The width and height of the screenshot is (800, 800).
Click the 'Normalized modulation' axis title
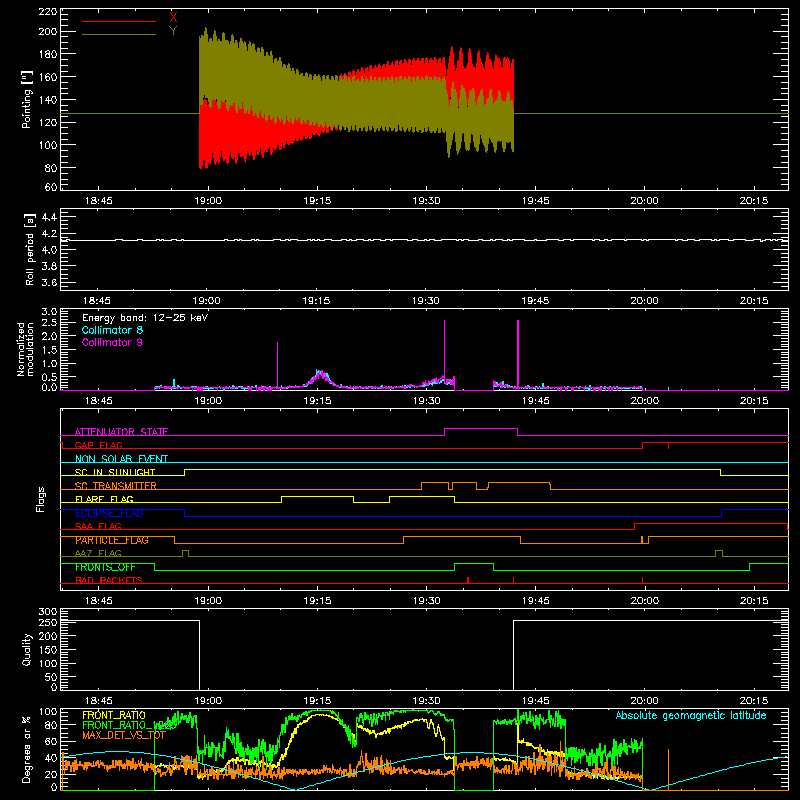(x=26, y=349)
